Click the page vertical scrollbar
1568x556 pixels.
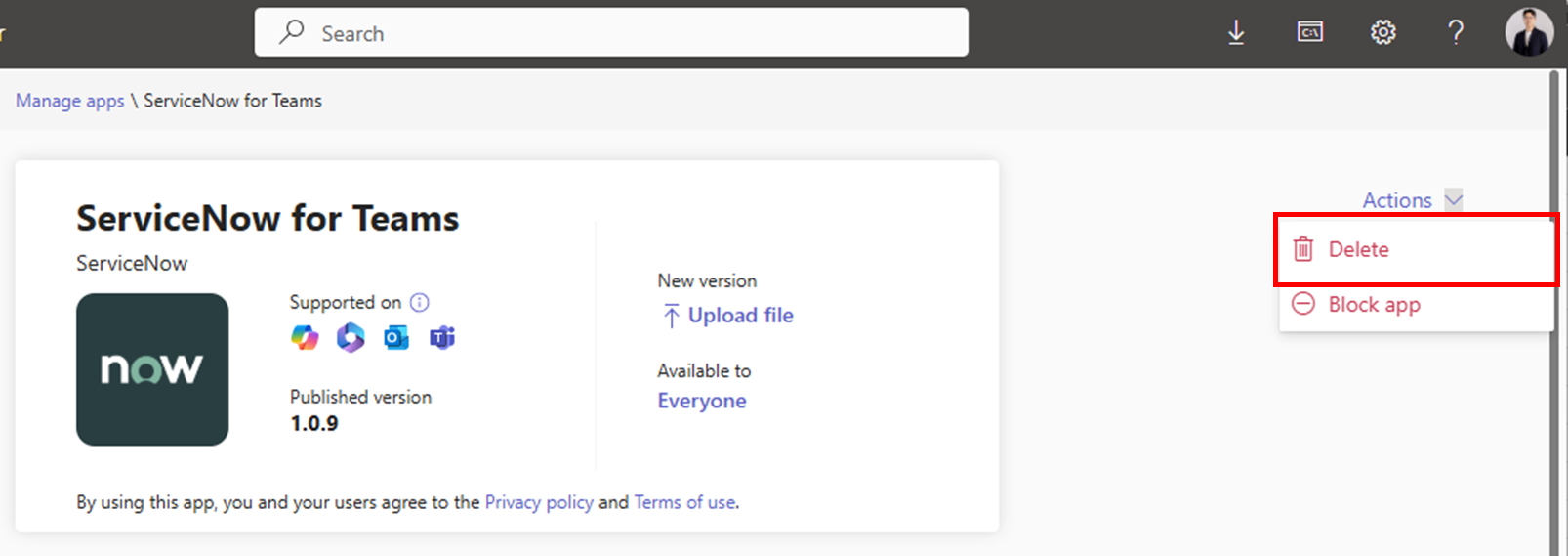(1555, 313)
